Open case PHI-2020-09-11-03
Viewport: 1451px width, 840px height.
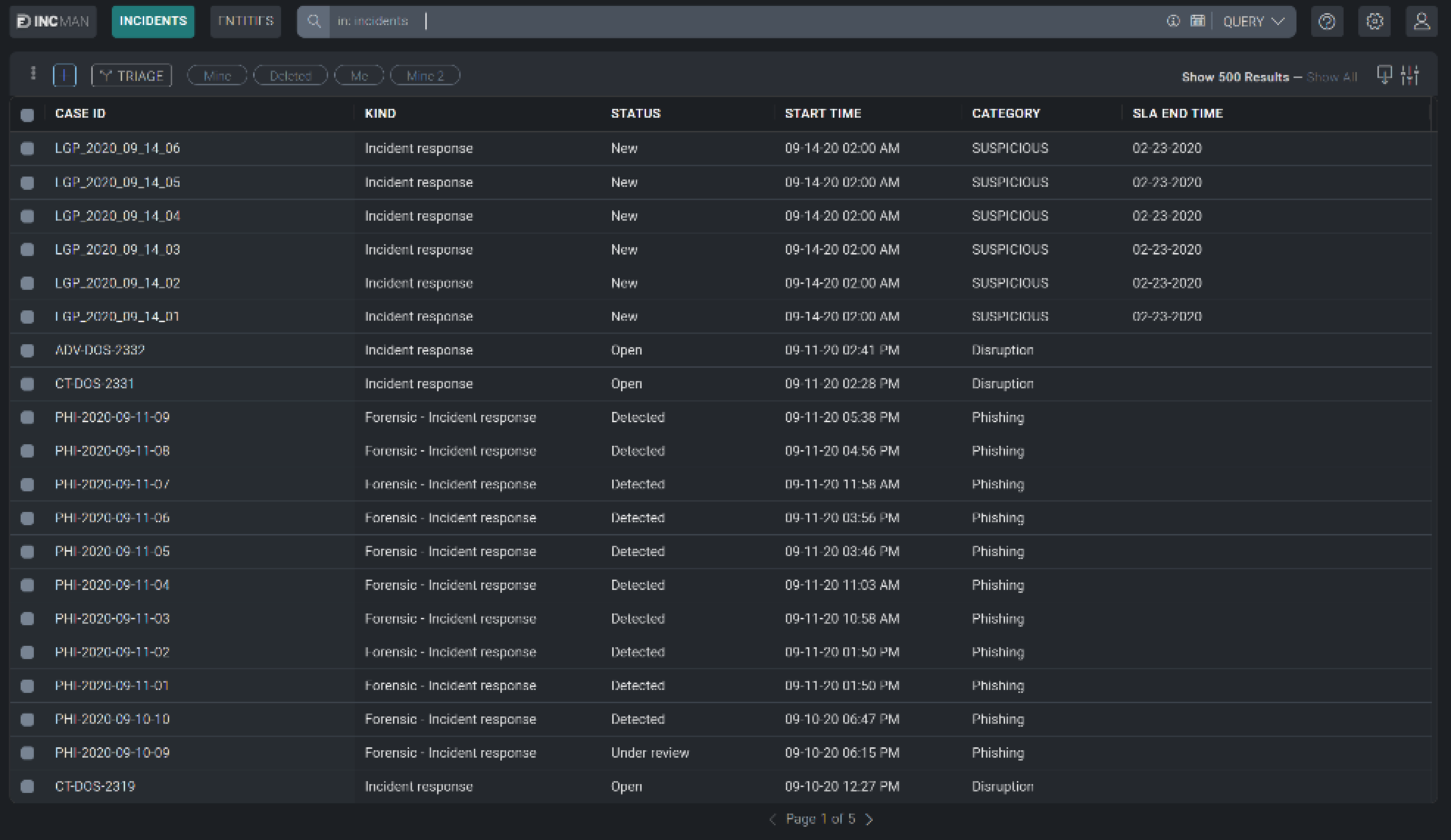(112, 619)
